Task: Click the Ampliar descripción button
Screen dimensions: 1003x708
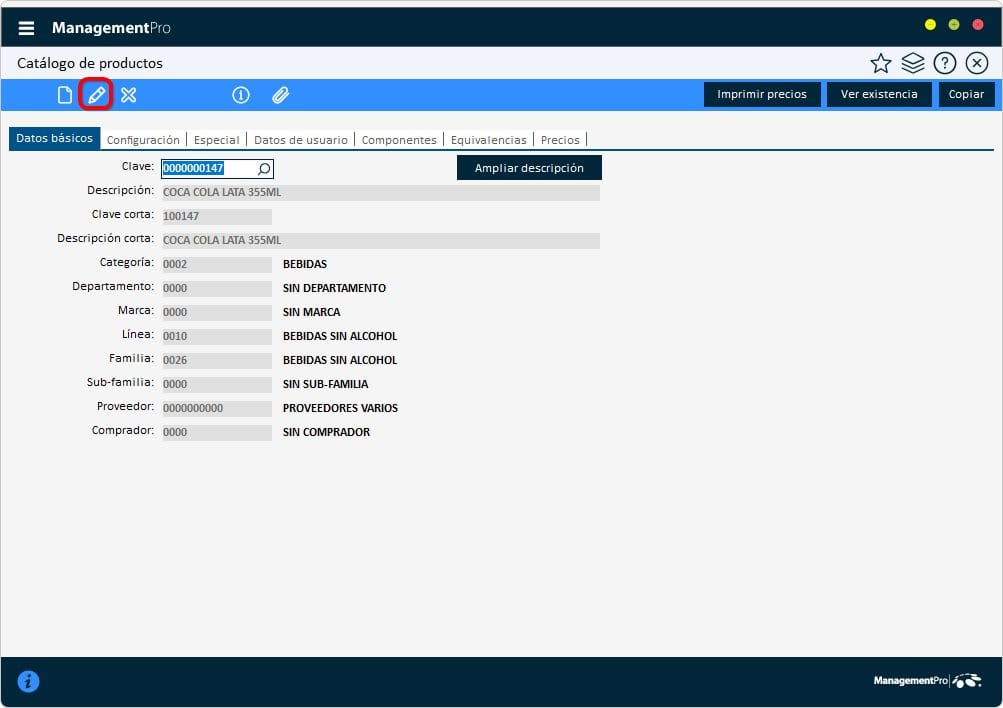Action: pos(529,168)
